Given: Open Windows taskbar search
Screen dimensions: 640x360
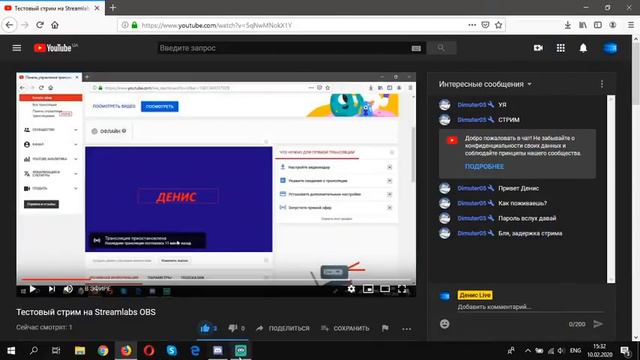Looking at the screenshot, I should tap(34, 351).
